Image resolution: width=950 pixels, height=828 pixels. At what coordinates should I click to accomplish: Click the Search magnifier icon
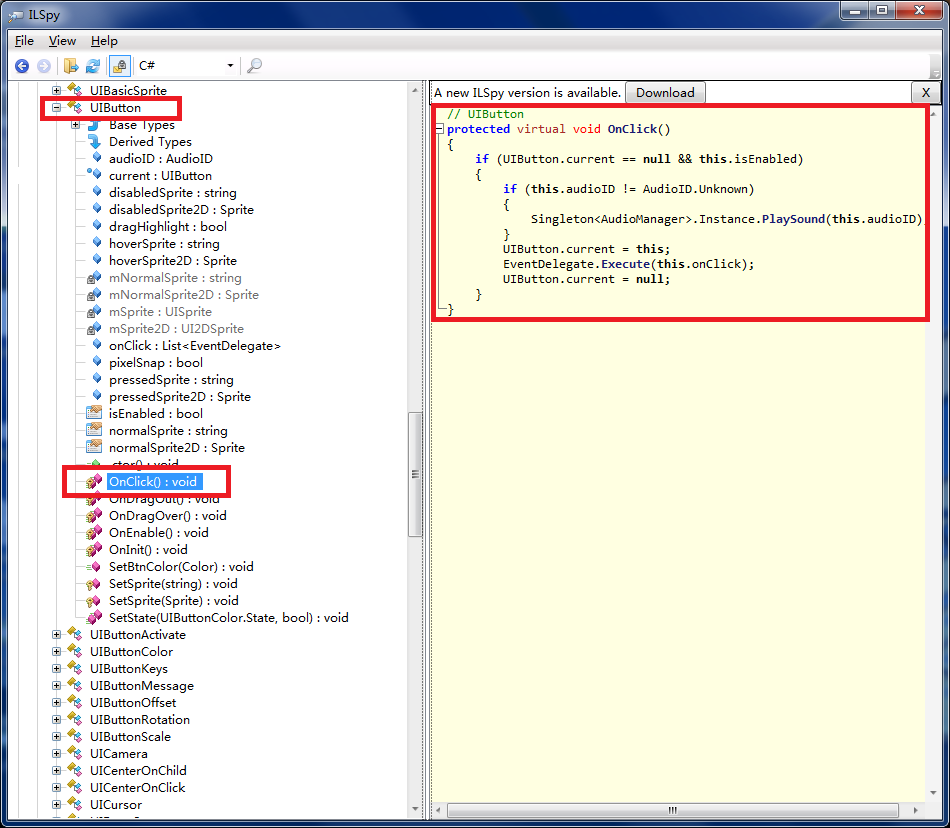coord(254,65)
